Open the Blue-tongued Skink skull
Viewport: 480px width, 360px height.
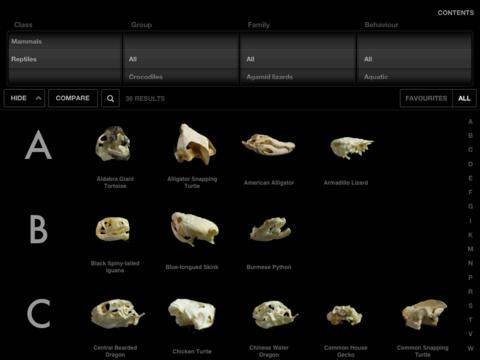coord(195,228)
